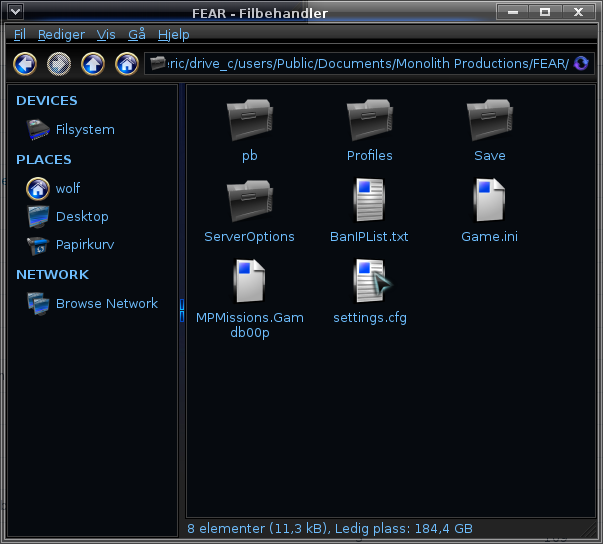This screenshot has width=603, height=544.
Task: Click the Forward navigation button
Action: coord(59,63)
